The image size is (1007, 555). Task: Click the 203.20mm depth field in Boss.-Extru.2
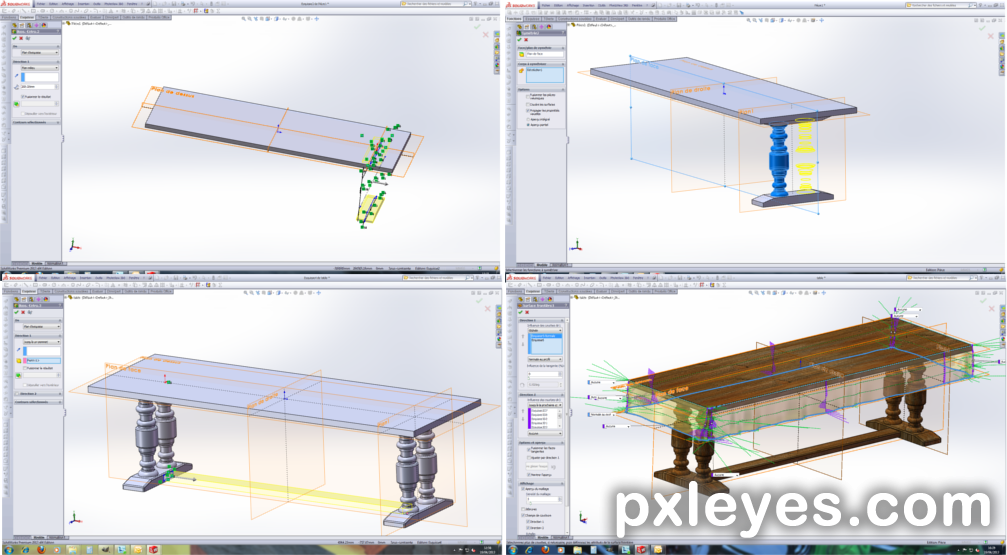38,87
